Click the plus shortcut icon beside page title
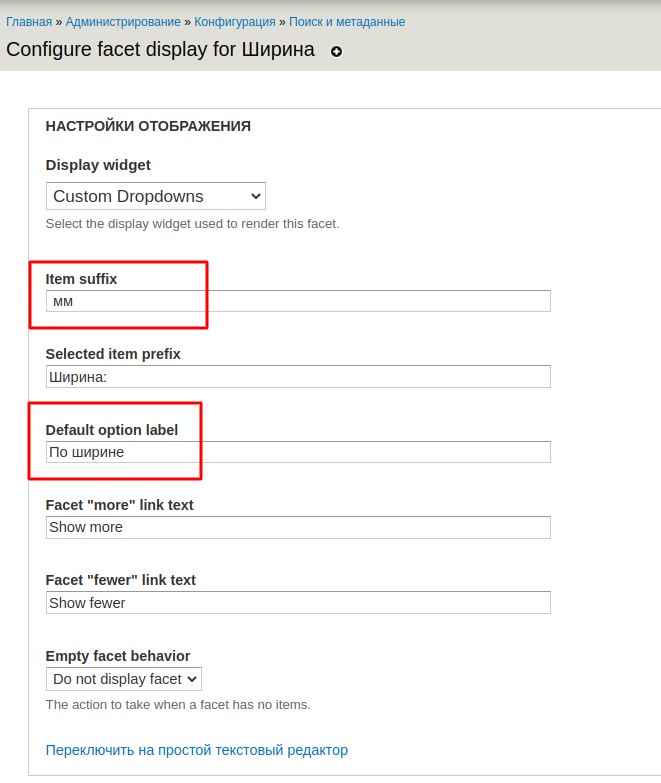 pos(336,51)
